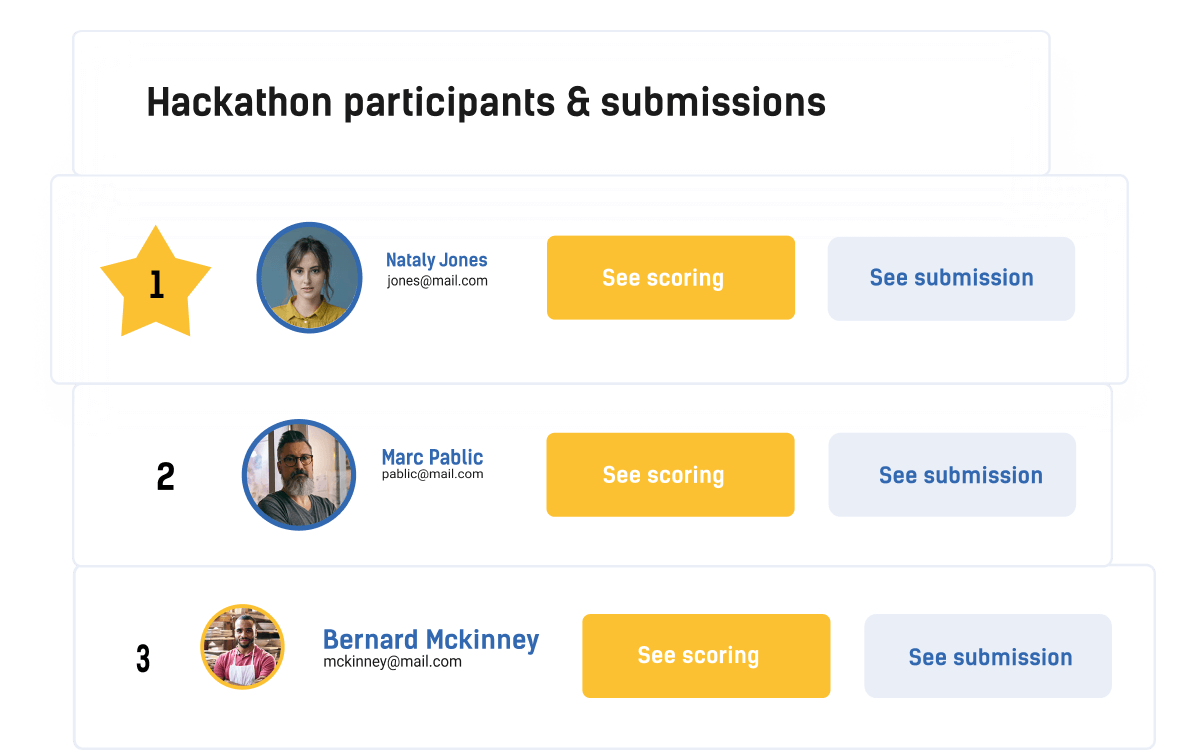Image resolution: width=1199 pixels, height=750 pixels.
Task: Click the rank number 3
Action: click(x=143, y=659)
